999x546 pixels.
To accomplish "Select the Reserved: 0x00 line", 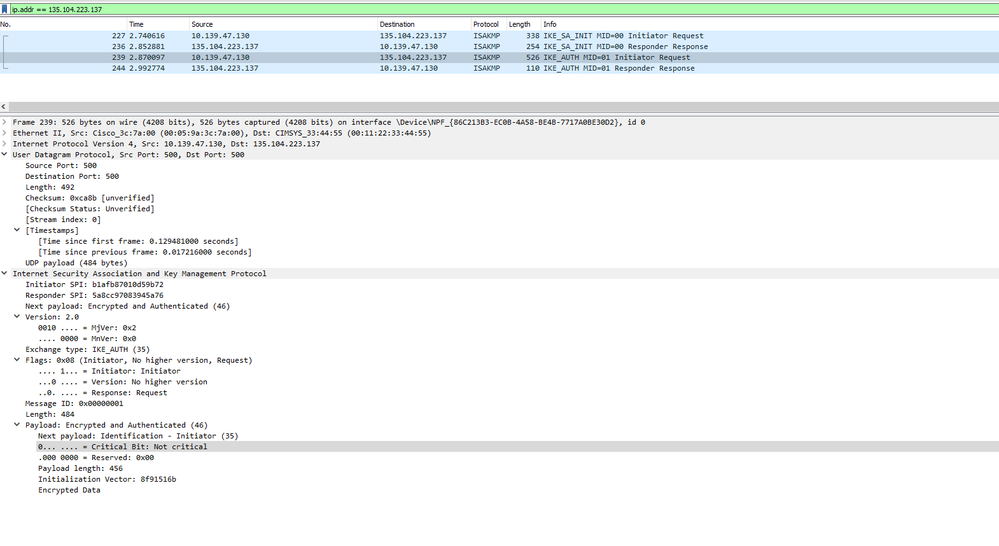I will tap(96, 457).
